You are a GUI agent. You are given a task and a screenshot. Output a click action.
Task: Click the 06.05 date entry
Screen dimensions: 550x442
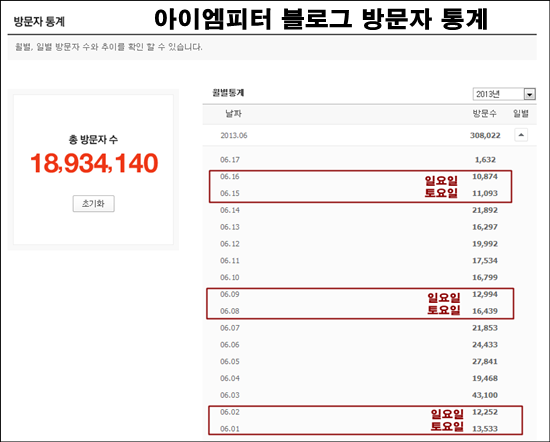[230, 362]
